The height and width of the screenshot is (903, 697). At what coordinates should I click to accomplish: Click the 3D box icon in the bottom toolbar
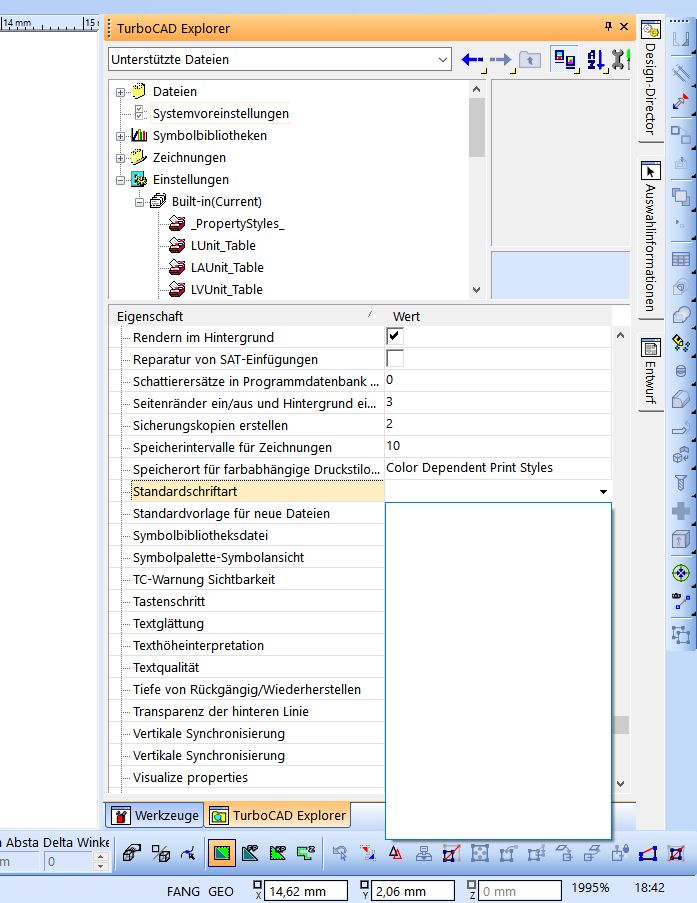click(x=131, y=853)
